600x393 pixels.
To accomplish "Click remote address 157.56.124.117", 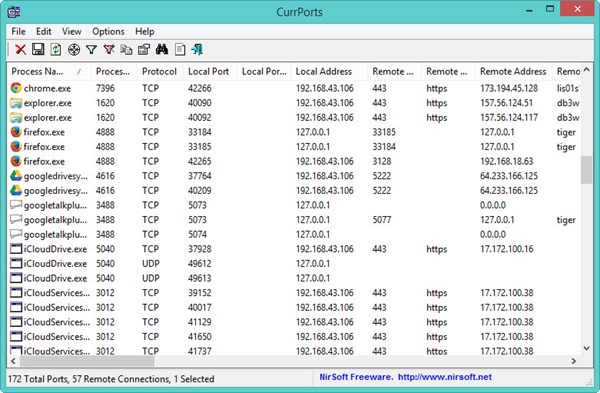I will [509, 117].
